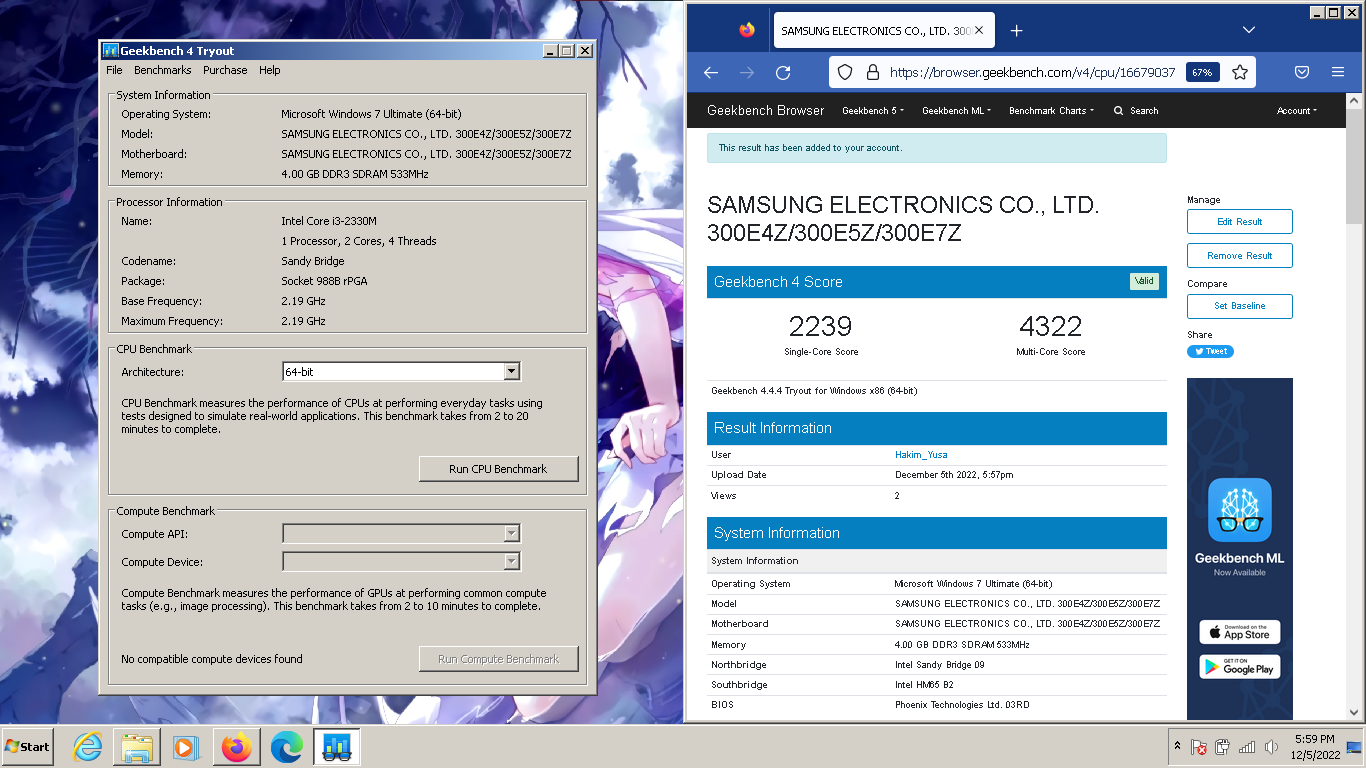Click the Windows Start button
Image resolution: width=1366 pixels, height=768 pixels.
tap(28, 747)
